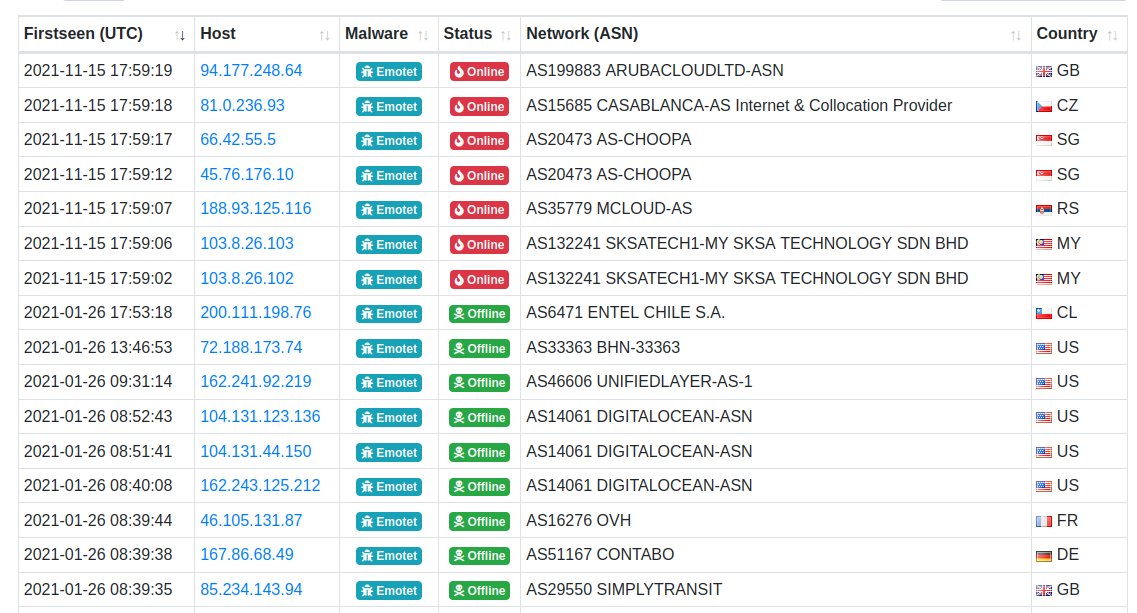Open host link 94.177.248.64
1137x613 pixels.
click(x=251, y=71)
